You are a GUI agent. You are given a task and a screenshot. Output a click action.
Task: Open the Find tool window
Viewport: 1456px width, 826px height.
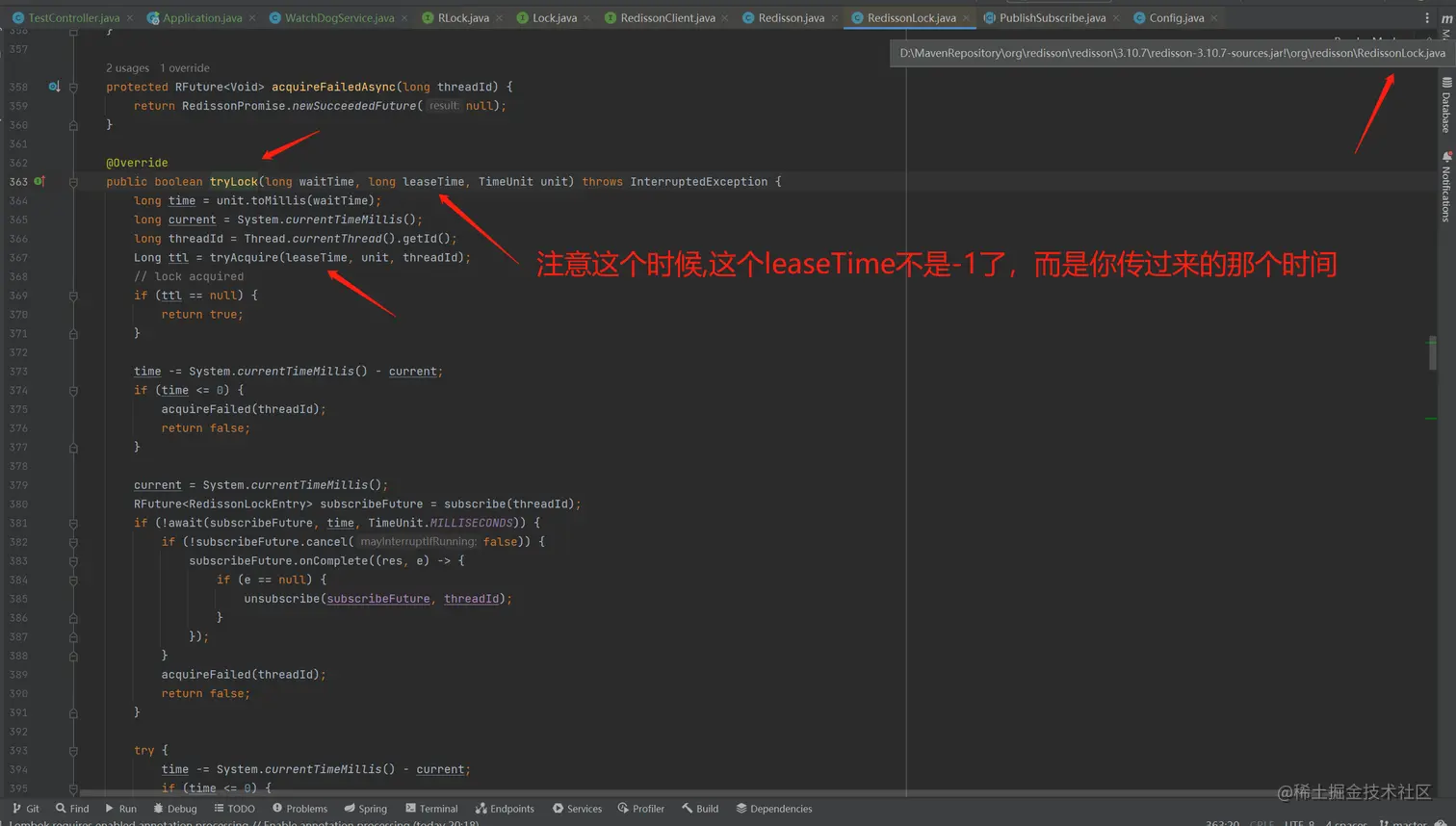coord(72,809)
